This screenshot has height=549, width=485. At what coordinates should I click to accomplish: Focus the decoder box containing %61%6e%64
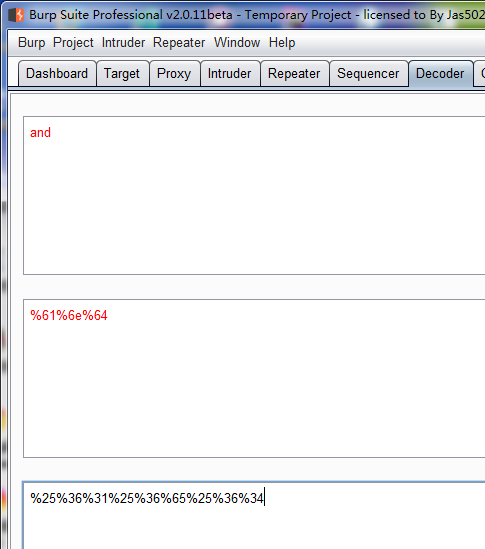254,378
